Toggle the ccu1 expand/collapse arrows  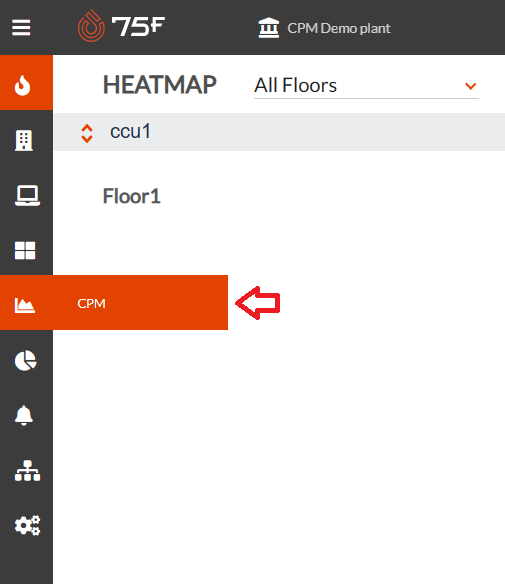click(87, 133)
